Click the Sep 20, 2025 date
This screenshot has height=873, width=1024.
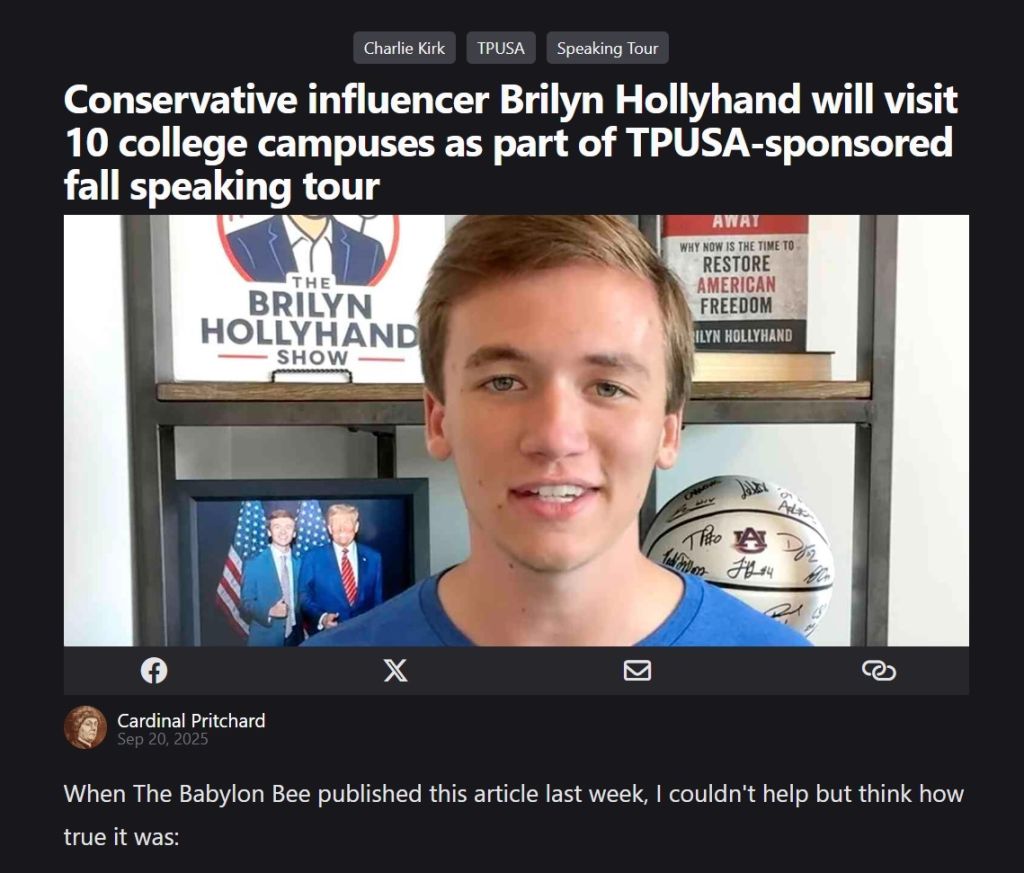[163, 739]
